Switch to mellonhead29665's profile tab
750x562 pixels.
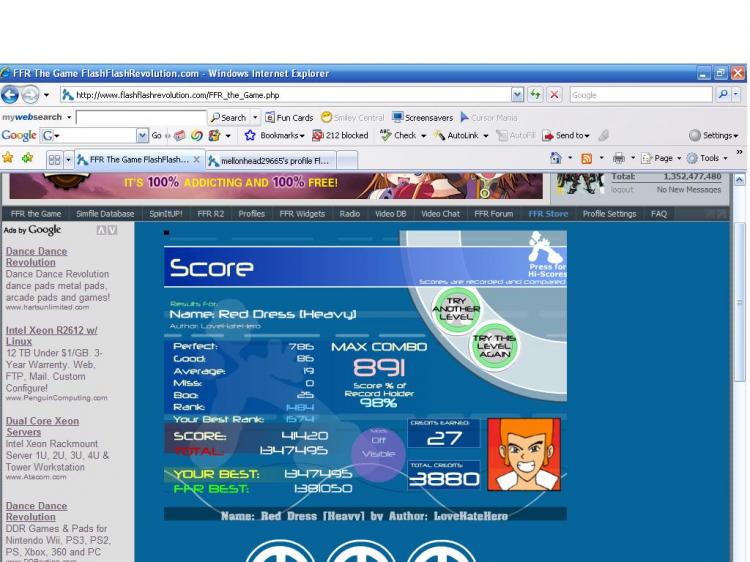click(270, 160)
